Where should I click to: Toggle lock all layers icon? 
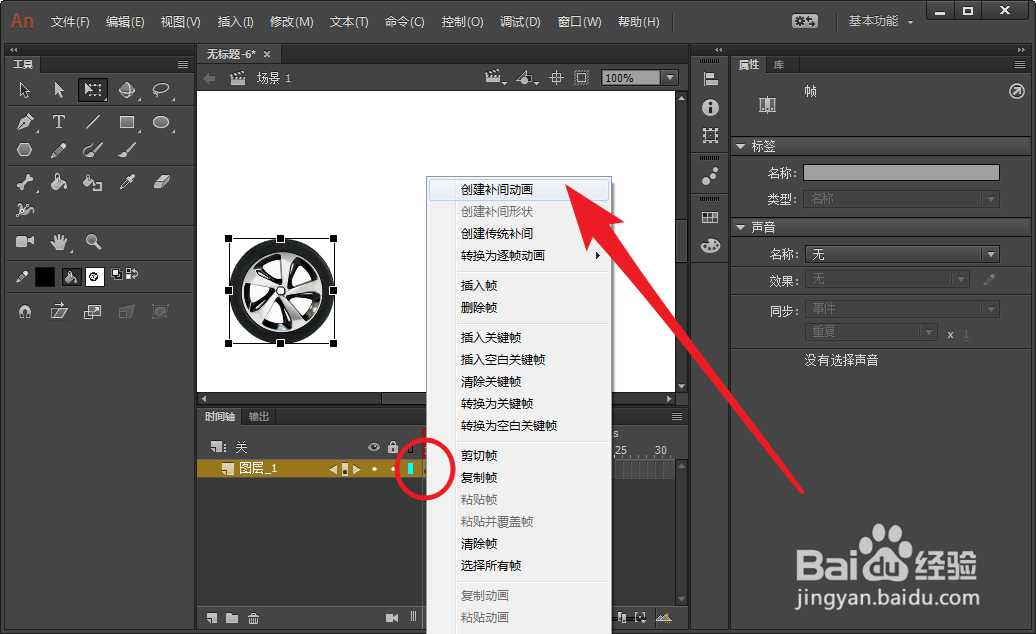393,447
